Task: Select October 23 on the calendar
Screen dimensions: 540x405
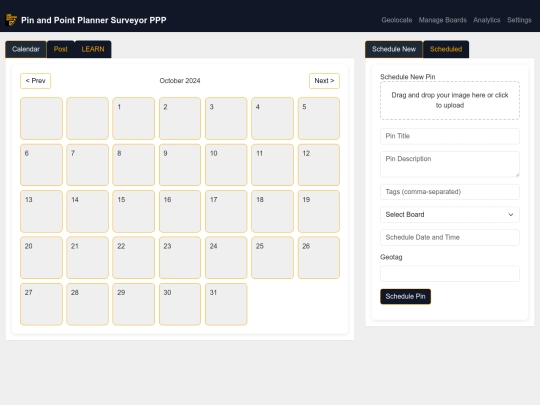Action: pos(180,258)
